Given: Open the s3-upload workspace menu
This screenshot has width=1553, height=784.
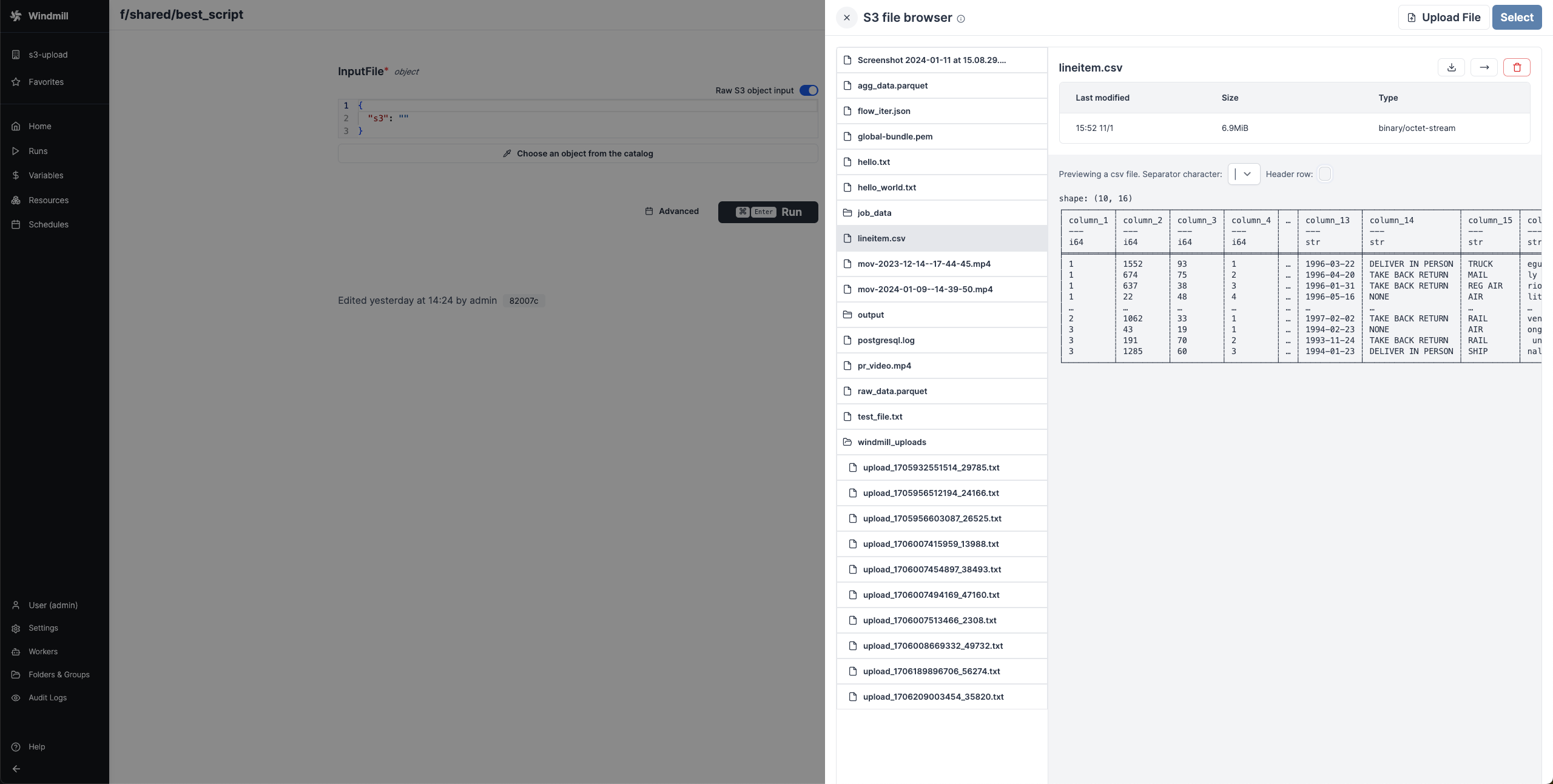Looking at the screenshot, I should [55, 55].
